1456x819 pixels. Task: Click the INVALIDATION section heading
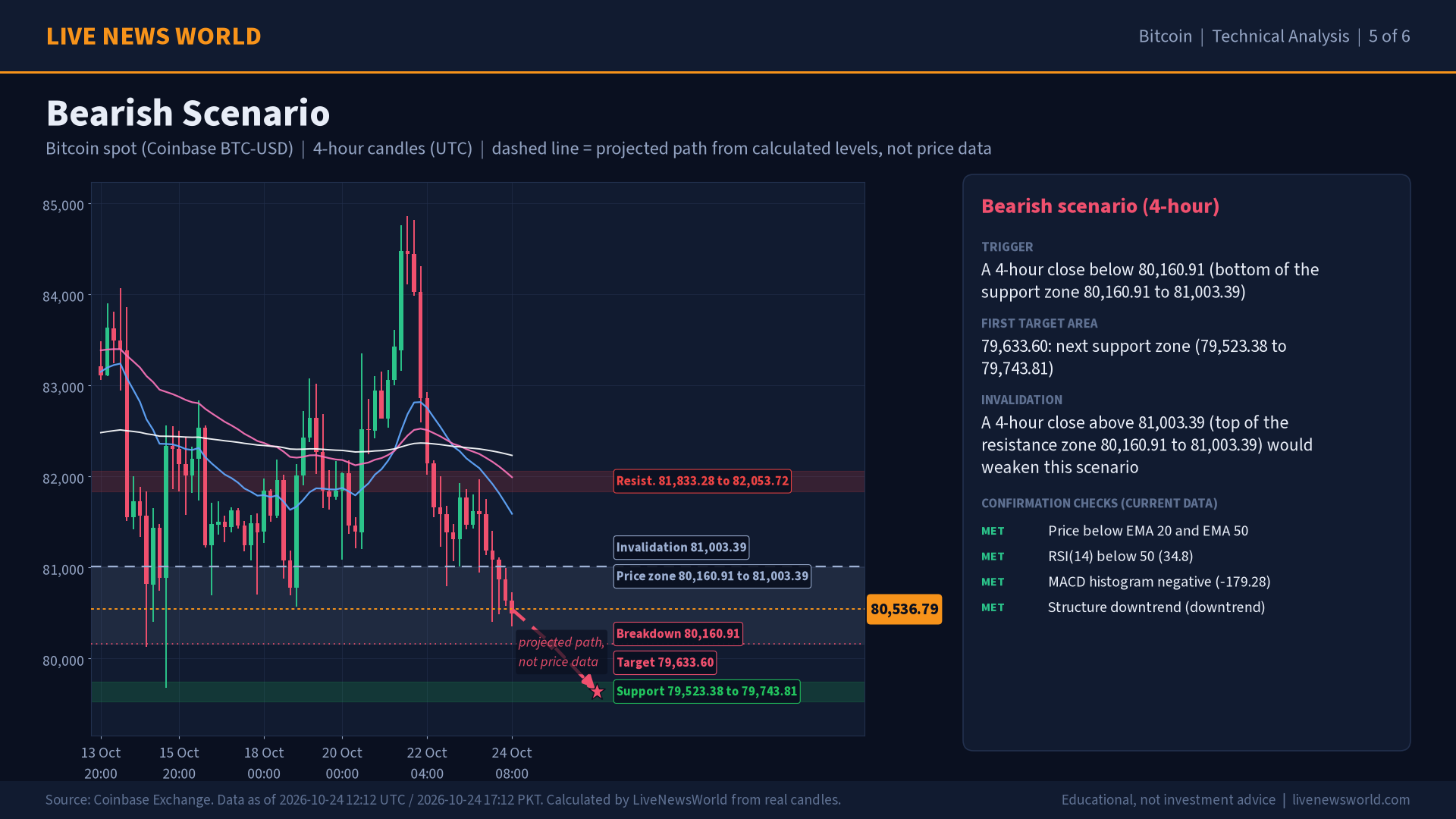(x=1021, y=400)
